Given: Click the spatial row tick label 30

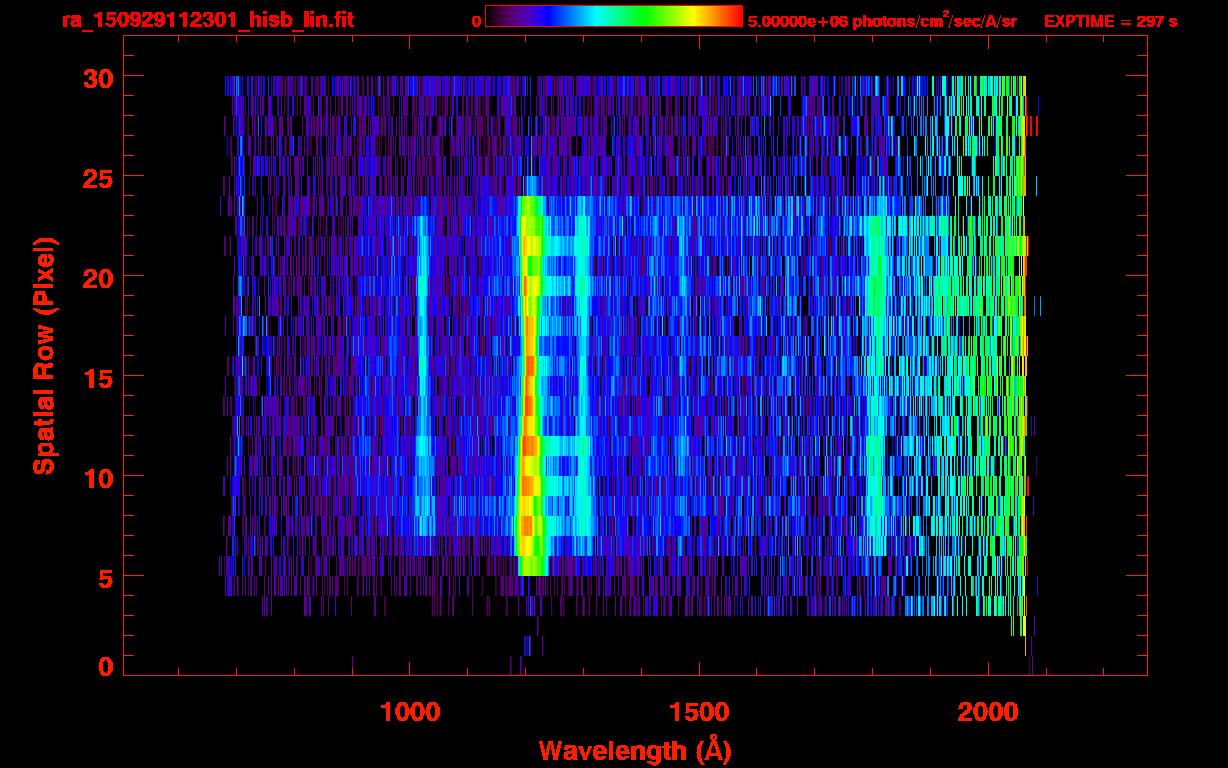Looking at the screenshot, I should (99, 77).
